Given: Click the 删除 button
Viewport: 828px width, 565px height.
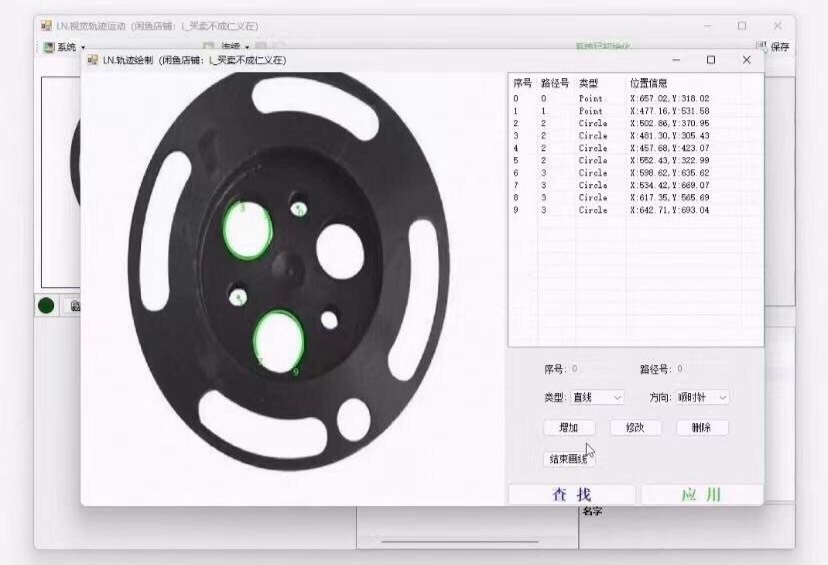Looking at the screenshot, I should coord(702,427).
